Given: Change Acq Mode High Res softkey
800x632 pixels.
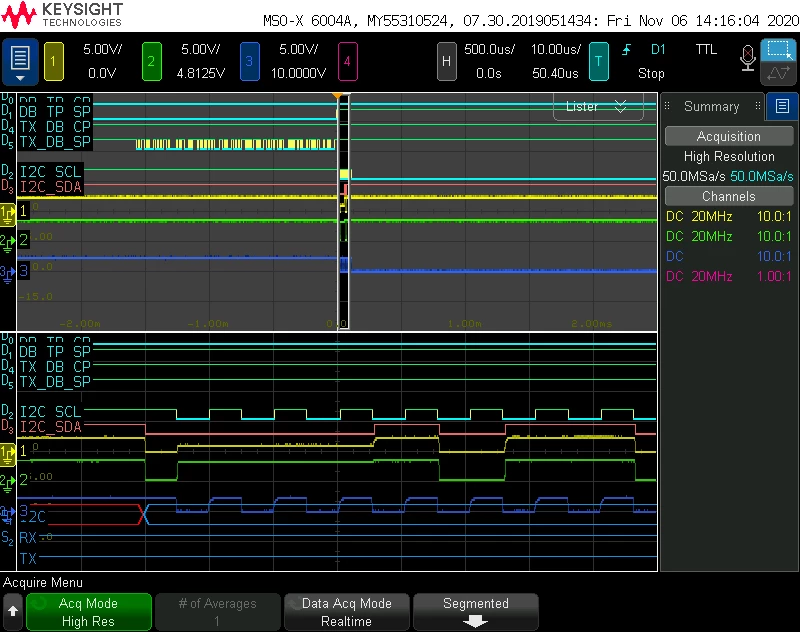Looking at the screenshot, I should coord(89,612).
